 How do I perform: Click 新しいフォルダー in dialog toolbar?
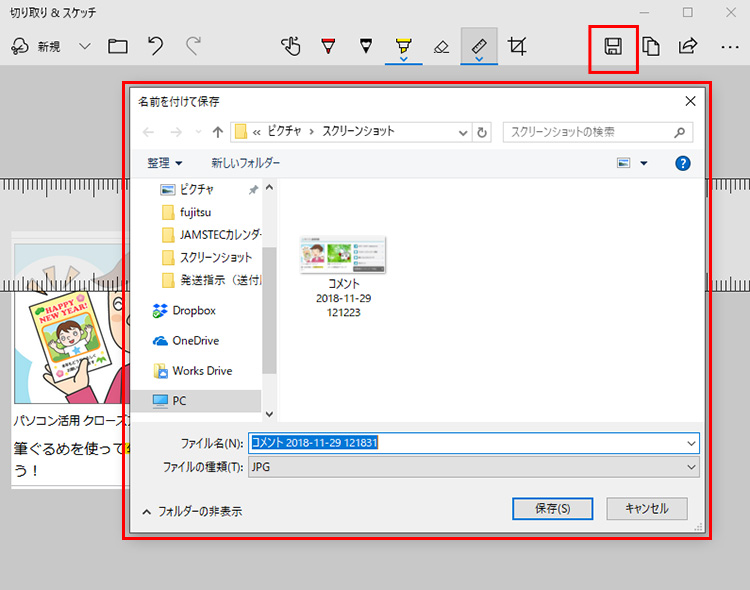click(245, 163)
